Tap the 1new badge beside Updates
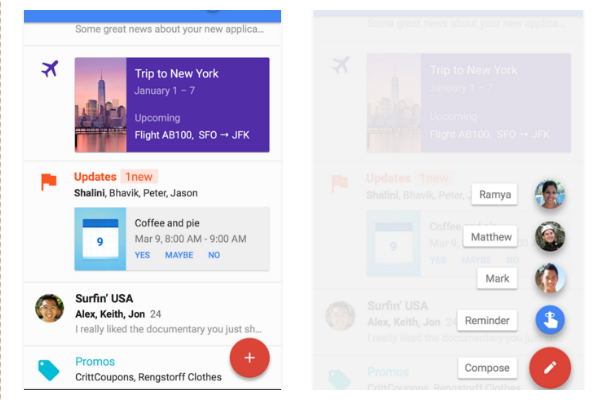The height and width of the screenshot is (400, 600). click(139, 177)
